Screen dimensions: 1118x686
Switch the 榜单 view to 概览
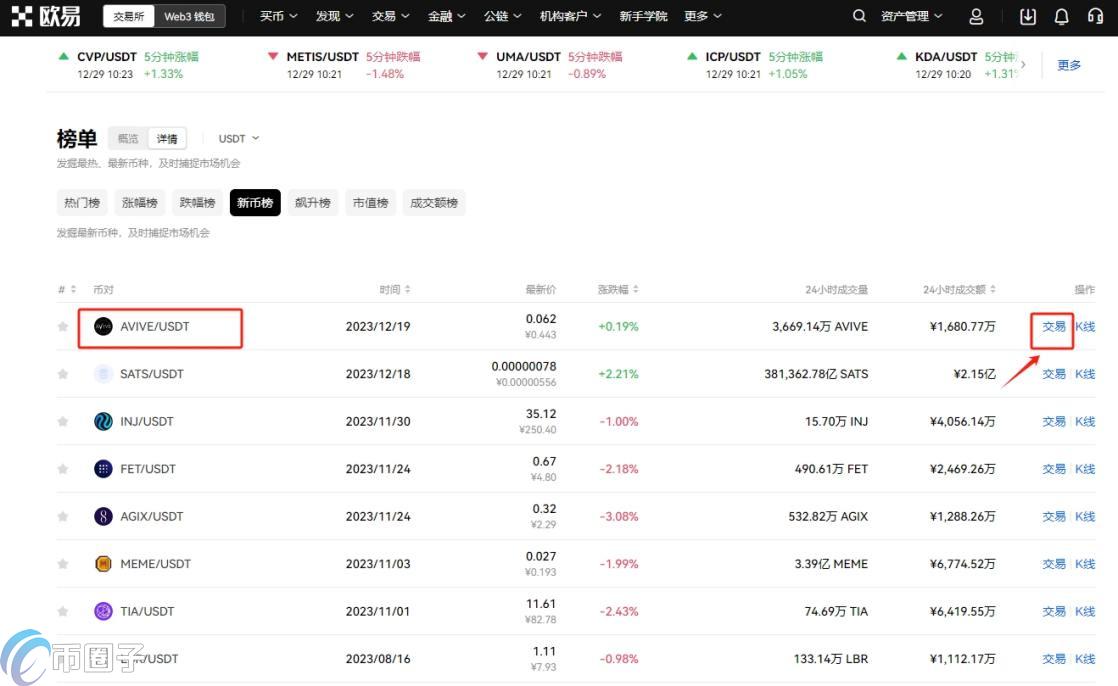(x=128, y=138)
